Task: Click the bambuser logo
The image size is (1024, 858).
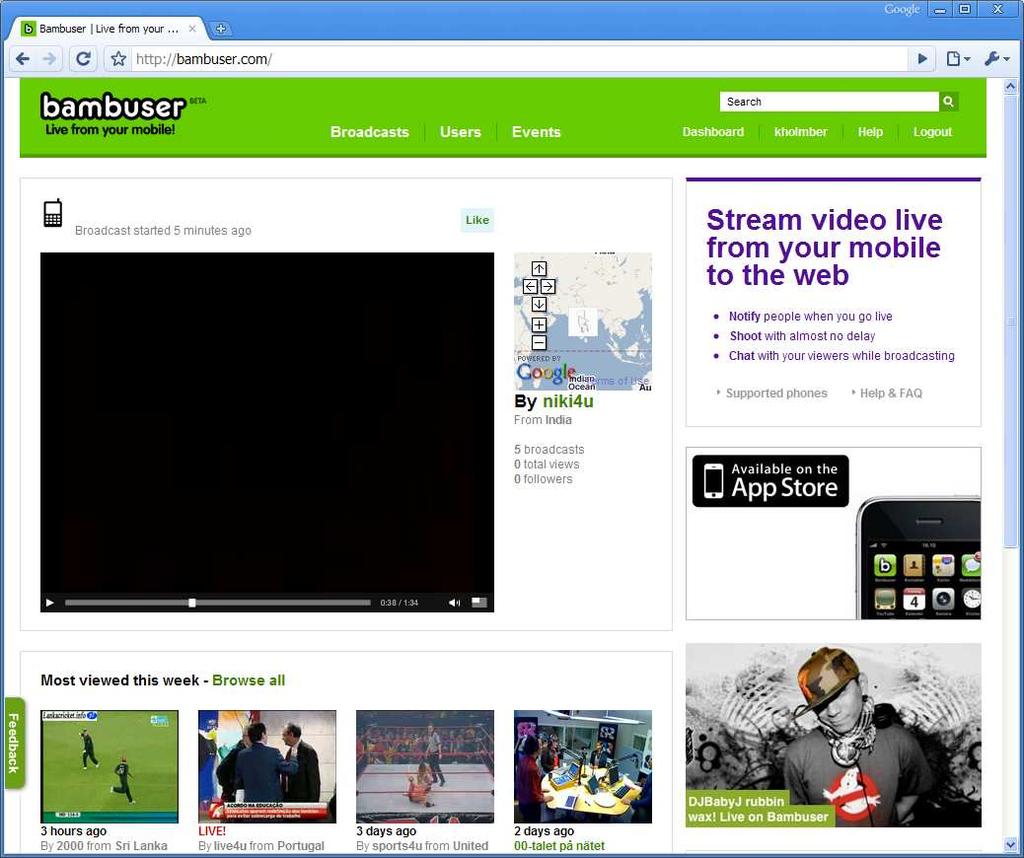Action: pos(114,114)
